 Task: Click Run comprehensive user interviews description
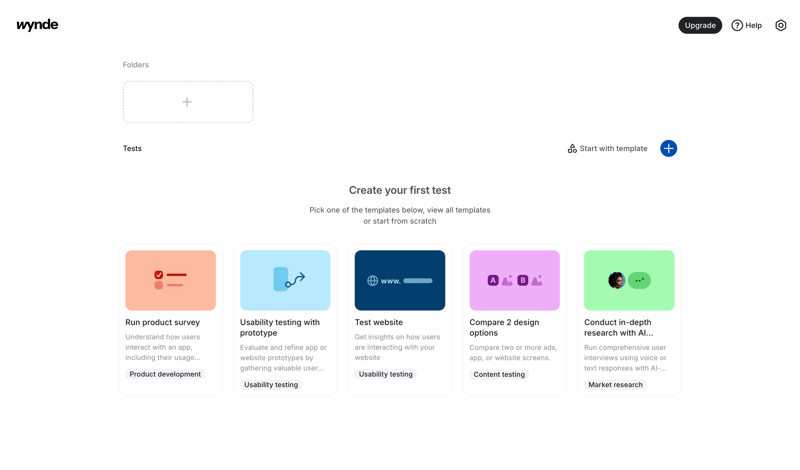(x=626, y=358)
